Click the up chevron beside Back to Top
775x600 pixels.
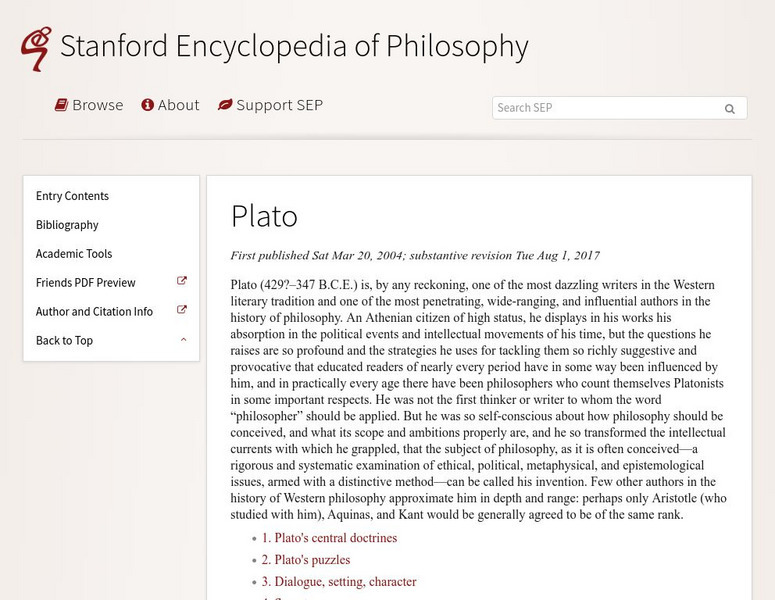pos(183,340)
